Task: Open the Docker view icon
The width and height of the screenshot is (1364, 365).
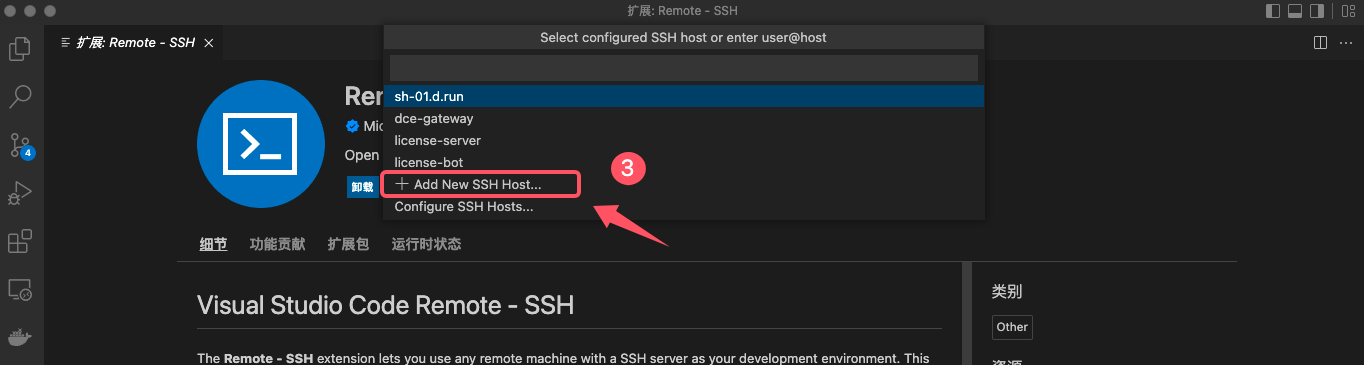Action: [20, 337]
